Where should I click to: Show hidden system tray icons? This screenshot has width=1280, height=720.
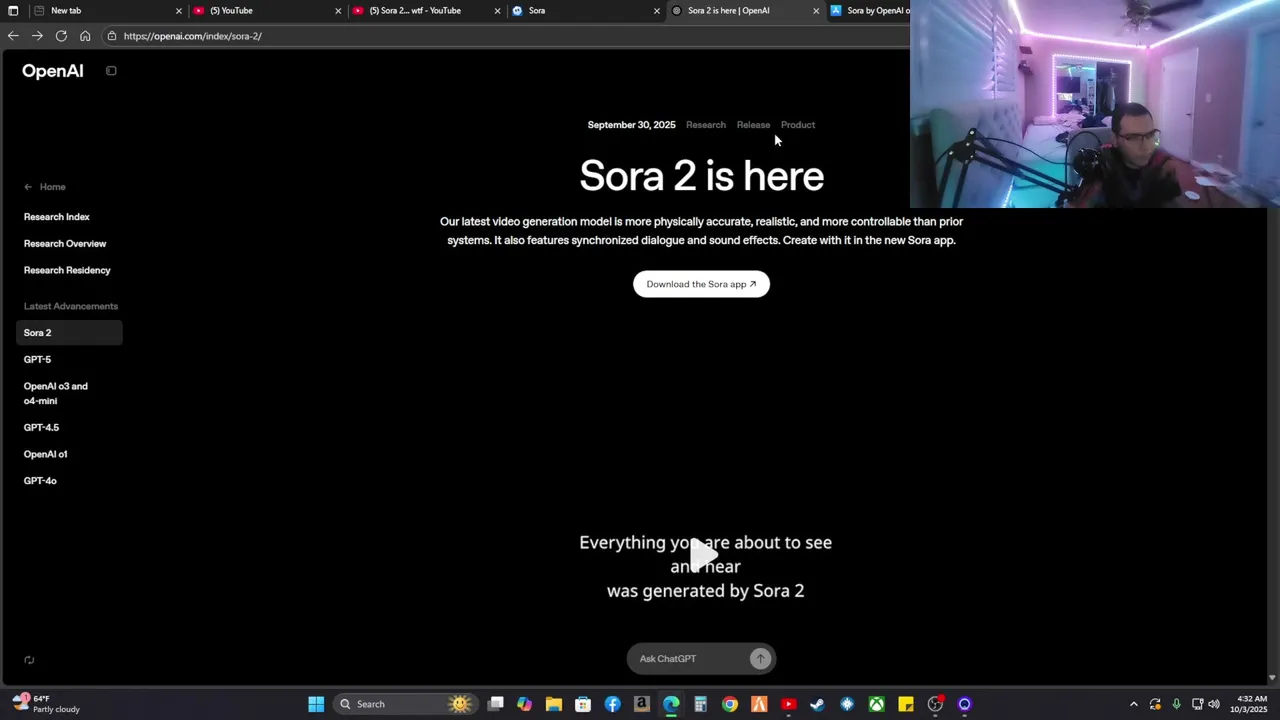(x=1133, y=704)
